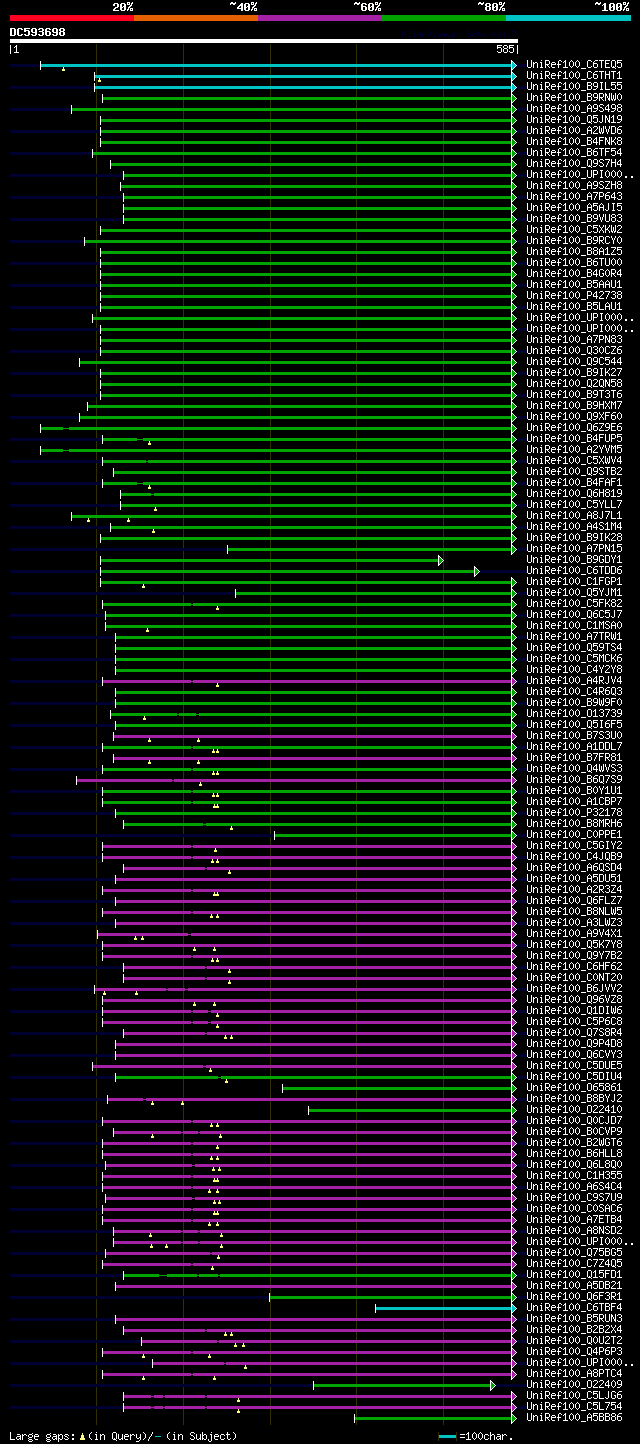
Task: Select label UniRef100_P32178
Action: [x=574, y=812]
